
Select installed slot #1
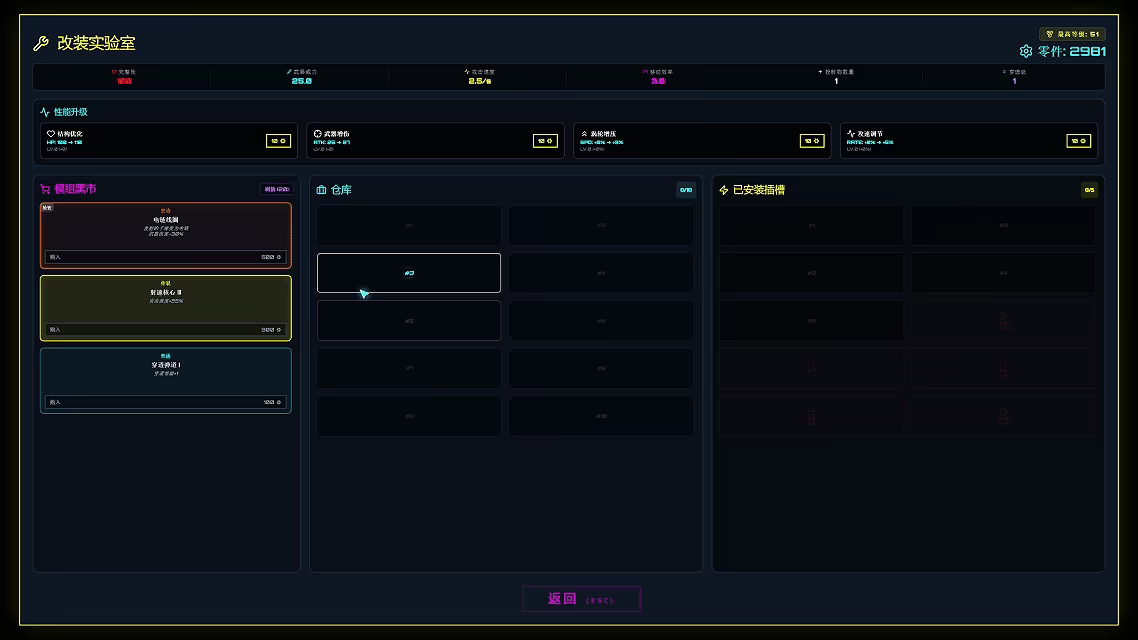[811, 225]
